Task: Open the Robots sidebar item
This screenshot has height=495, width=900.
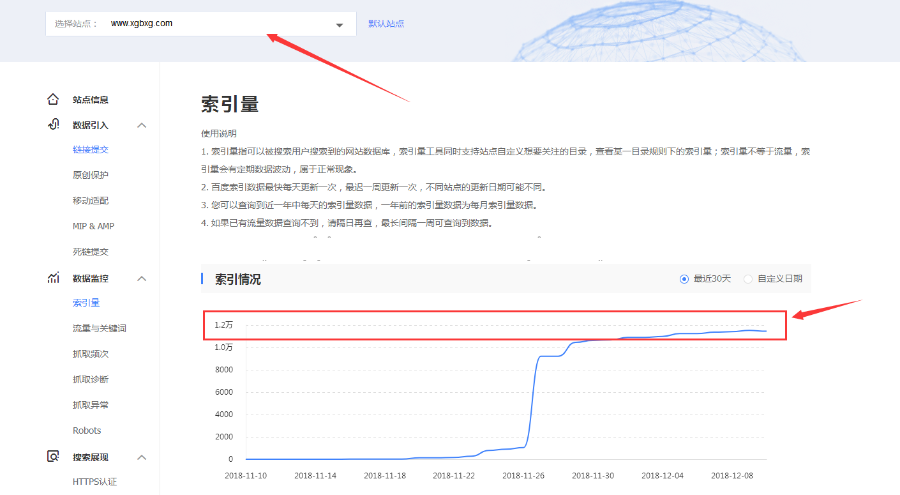Action: click(87, 430)
